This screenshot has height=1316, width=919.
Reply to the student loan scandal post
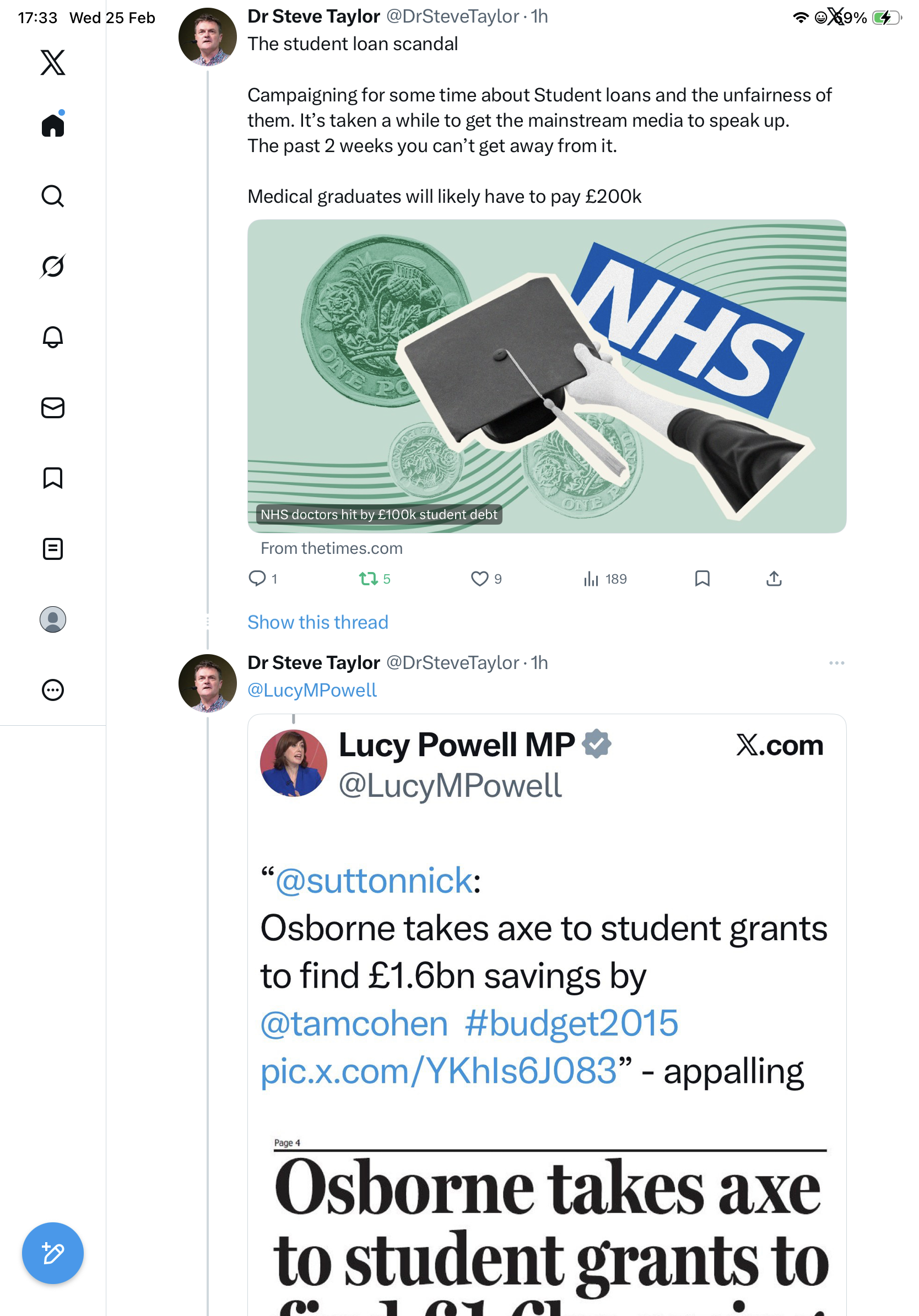pos(257,579)
